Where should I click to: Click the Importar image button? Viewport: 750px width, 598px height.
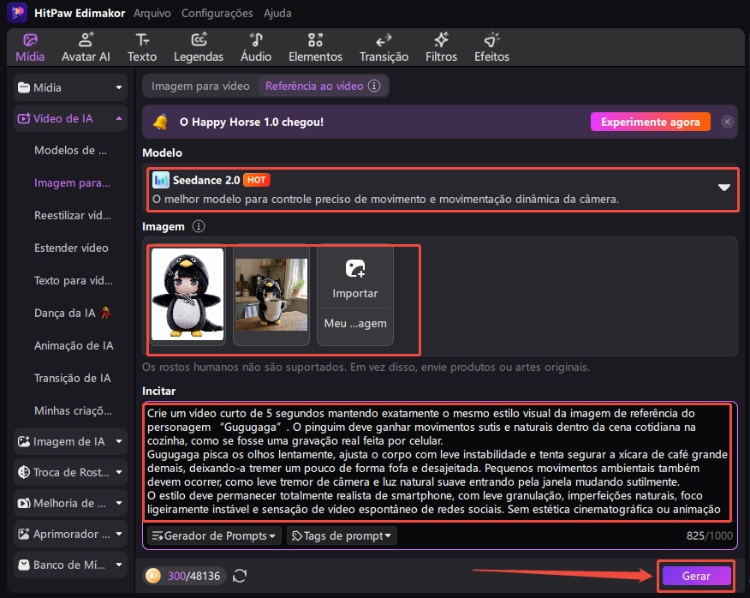[355, 278]
